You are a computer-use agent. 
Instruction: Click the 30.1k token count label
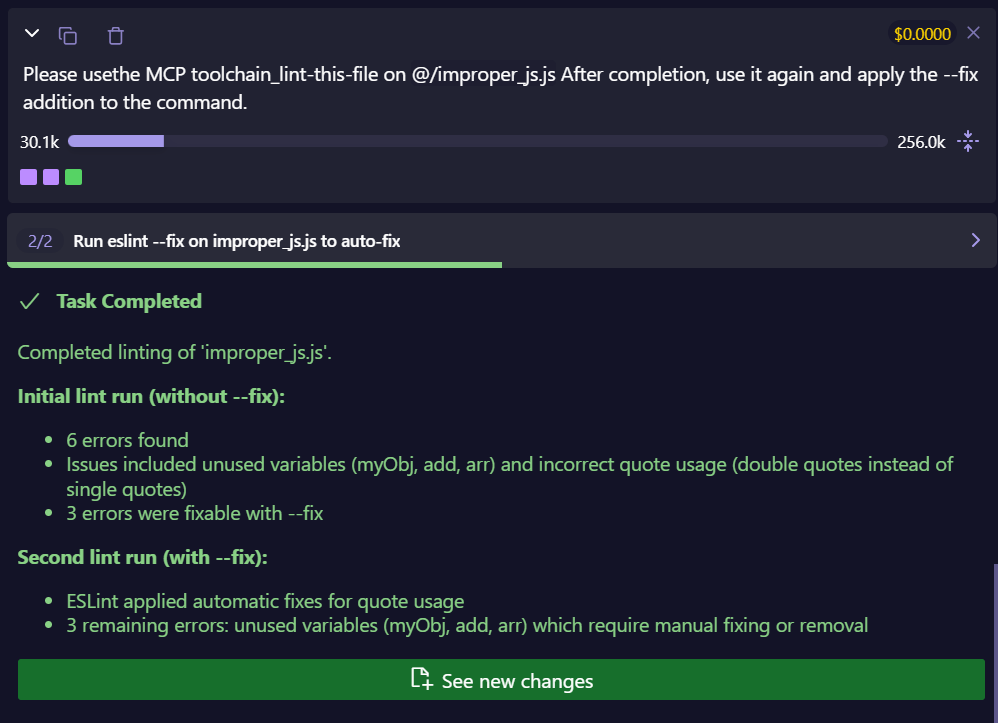[39, 142]
